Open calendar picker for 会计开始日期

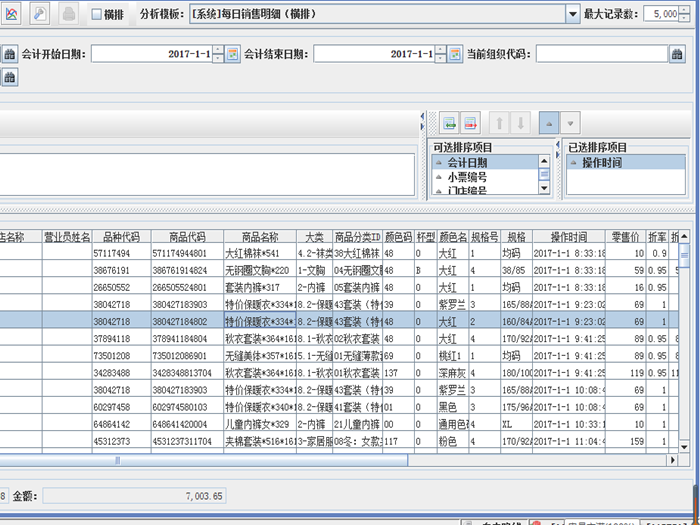[232, 54]
